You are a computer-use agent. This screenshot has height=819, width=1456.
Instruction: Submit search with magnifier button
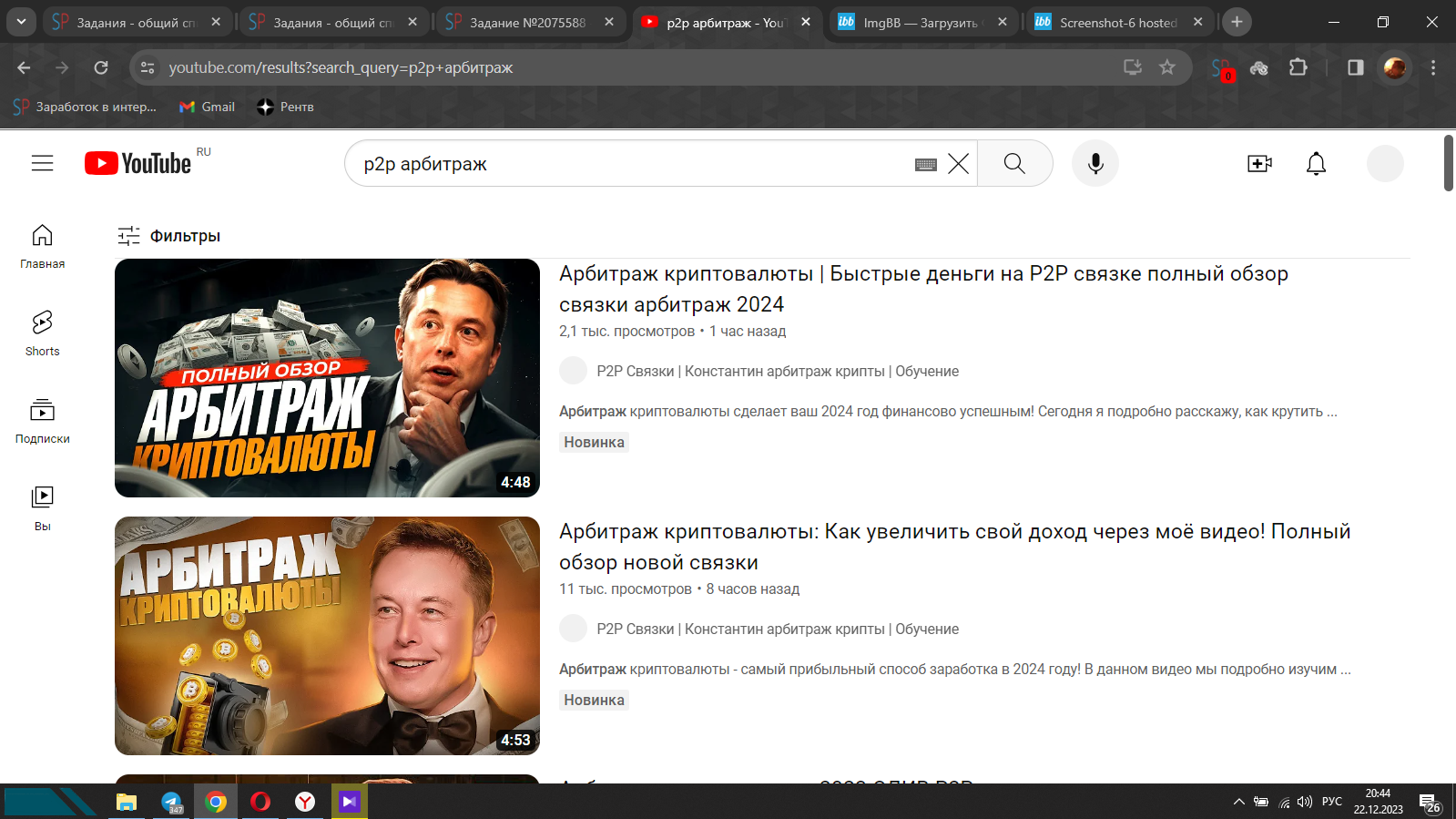(1014, 163)
